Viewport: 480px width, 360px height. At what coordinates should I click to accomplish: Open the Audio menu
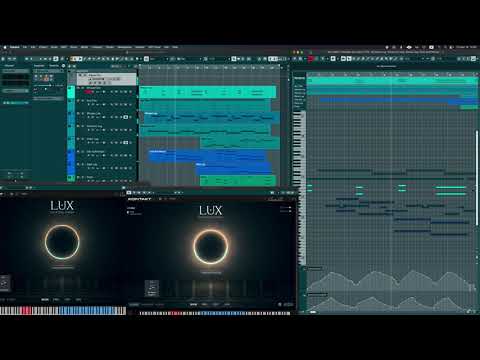click(54, 47)
